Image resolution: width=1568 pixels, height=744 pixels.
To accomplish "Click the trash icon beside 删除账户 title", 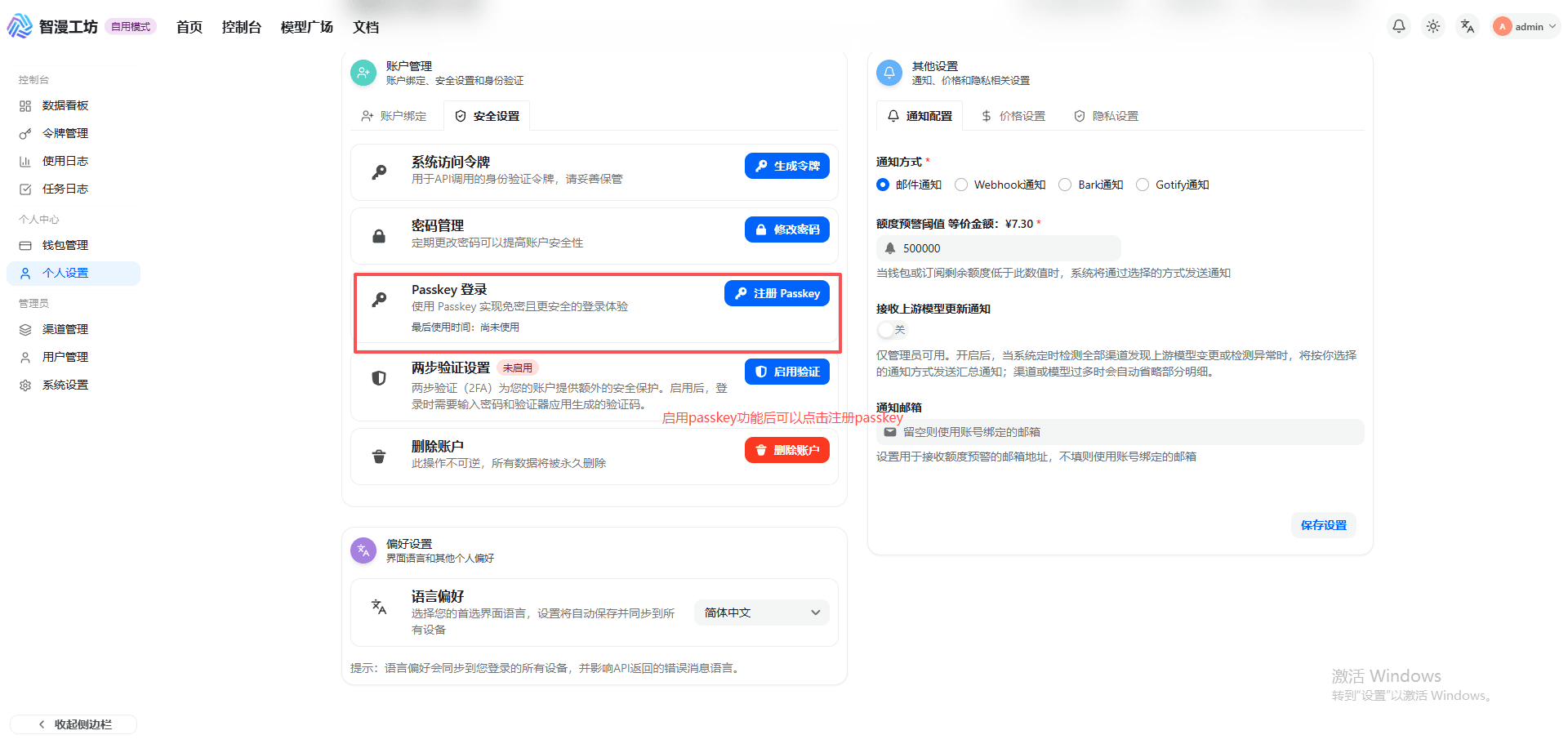I will (x=379, y=457).
